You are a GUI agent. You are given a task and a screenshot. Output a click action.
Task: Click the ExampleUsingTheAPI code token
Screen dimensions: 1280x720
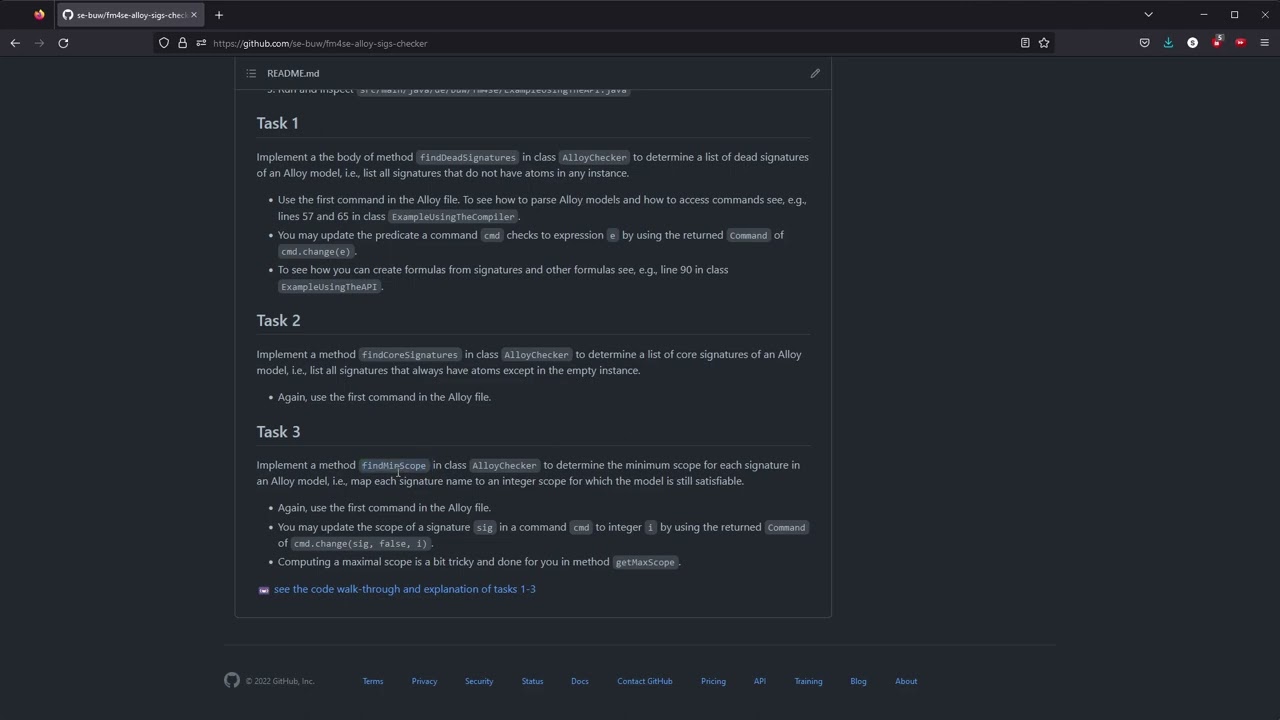tap(329, 287)
